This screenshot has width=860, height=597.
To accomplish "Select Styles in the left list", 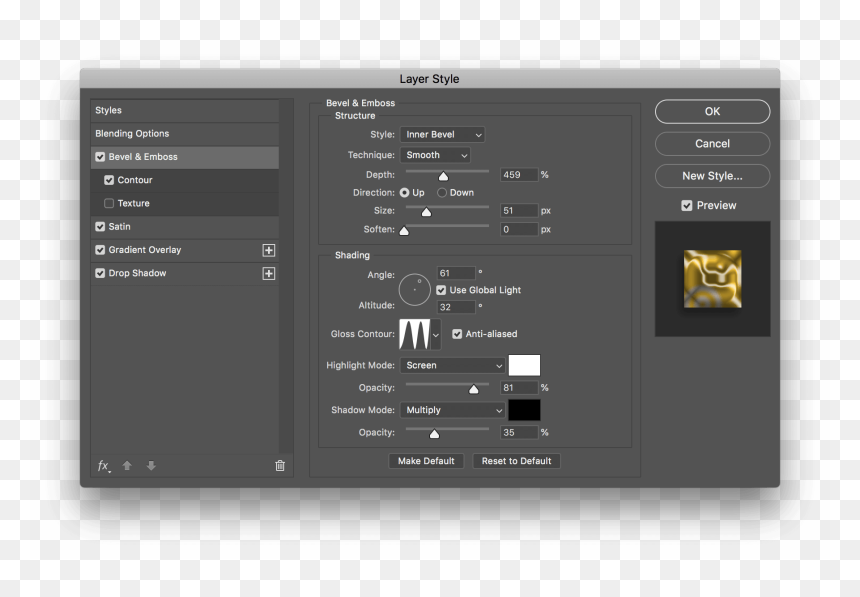I will point(185,110).
